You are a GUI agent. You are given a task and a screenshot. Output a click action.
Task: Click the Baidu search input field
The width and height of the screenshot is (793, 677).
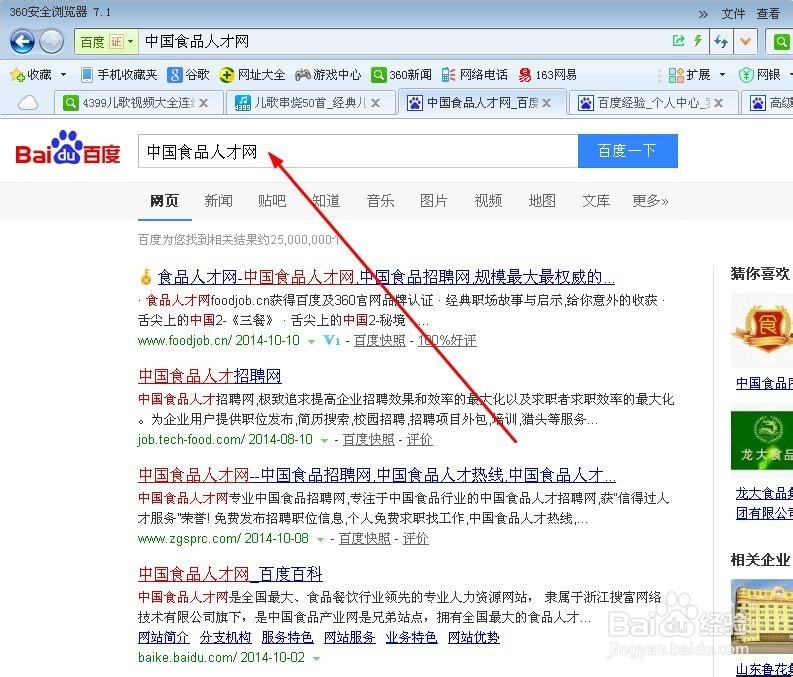tap(358, 151)
